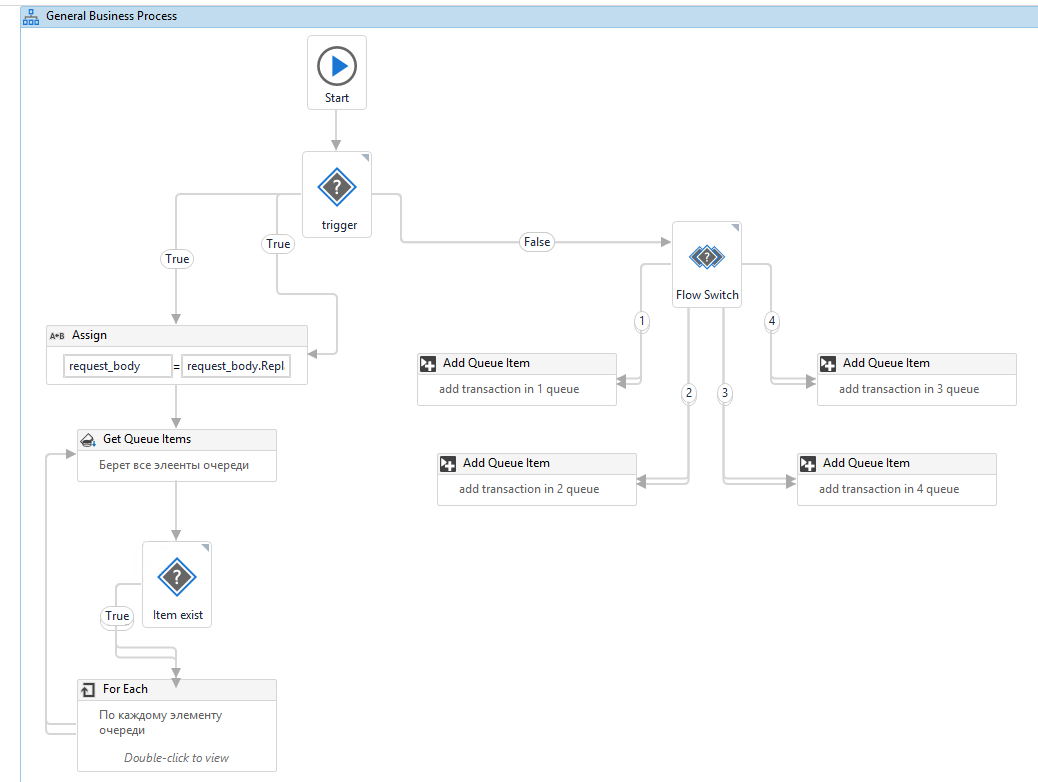Click the 'Берет все элеенты очереди' description
The width and height of the screenshot is (1038, 782).
174,465
